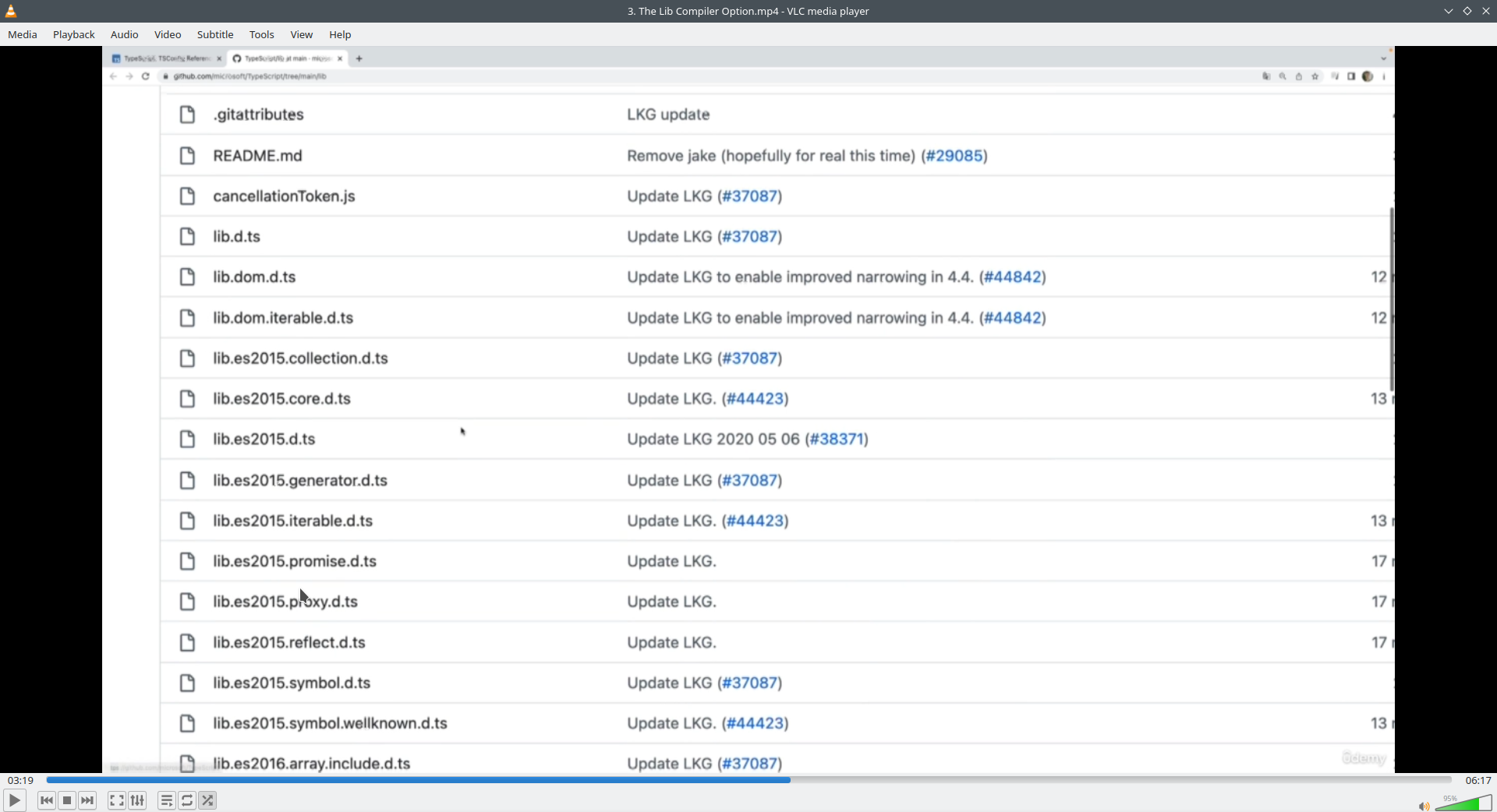Jump to the previous media item

(x=47, y=800)
